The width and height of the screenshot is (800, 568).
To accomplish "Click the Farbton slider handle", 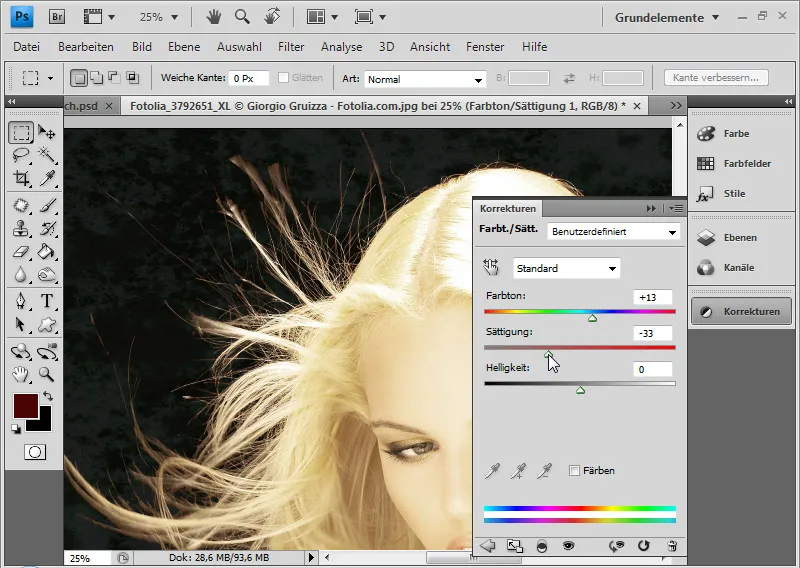I will click(592, 318).
